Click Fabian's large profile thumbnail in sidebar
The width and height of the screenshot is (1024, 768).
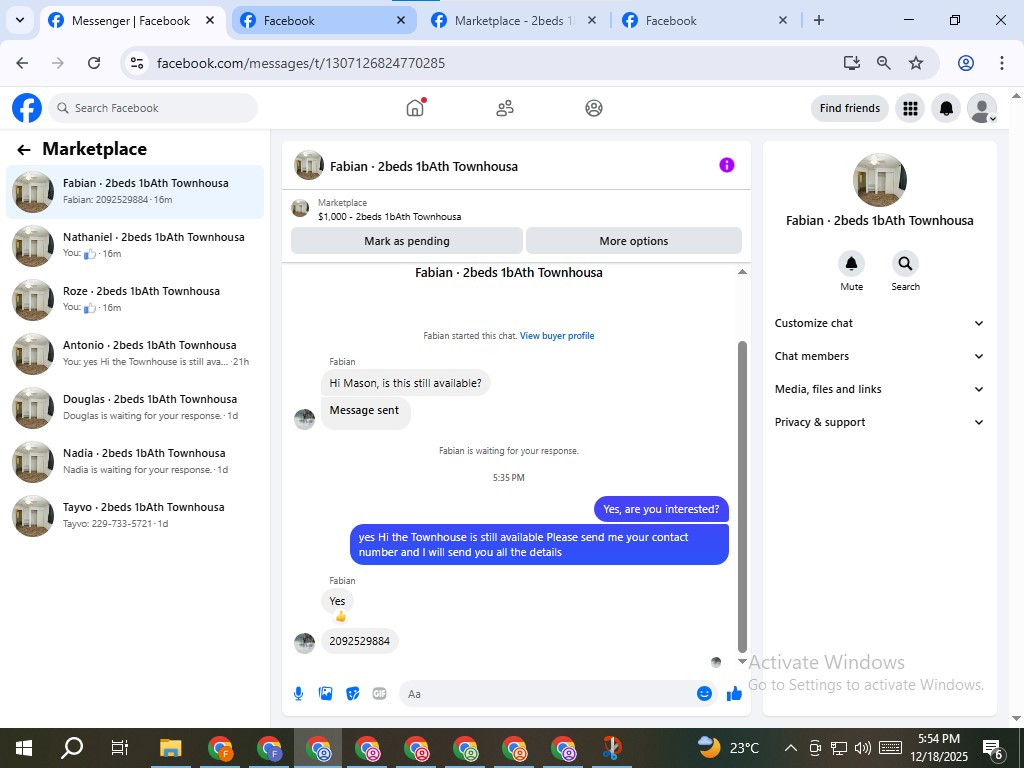click(879, 180)
